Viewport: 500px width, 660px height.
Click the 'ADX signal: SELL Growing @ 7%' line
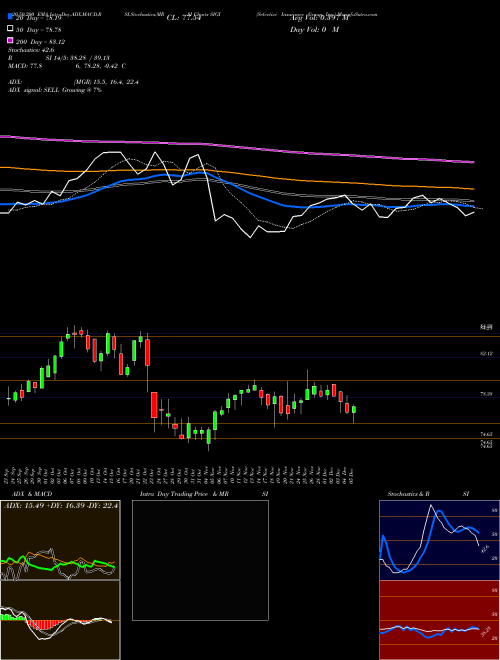55,90
